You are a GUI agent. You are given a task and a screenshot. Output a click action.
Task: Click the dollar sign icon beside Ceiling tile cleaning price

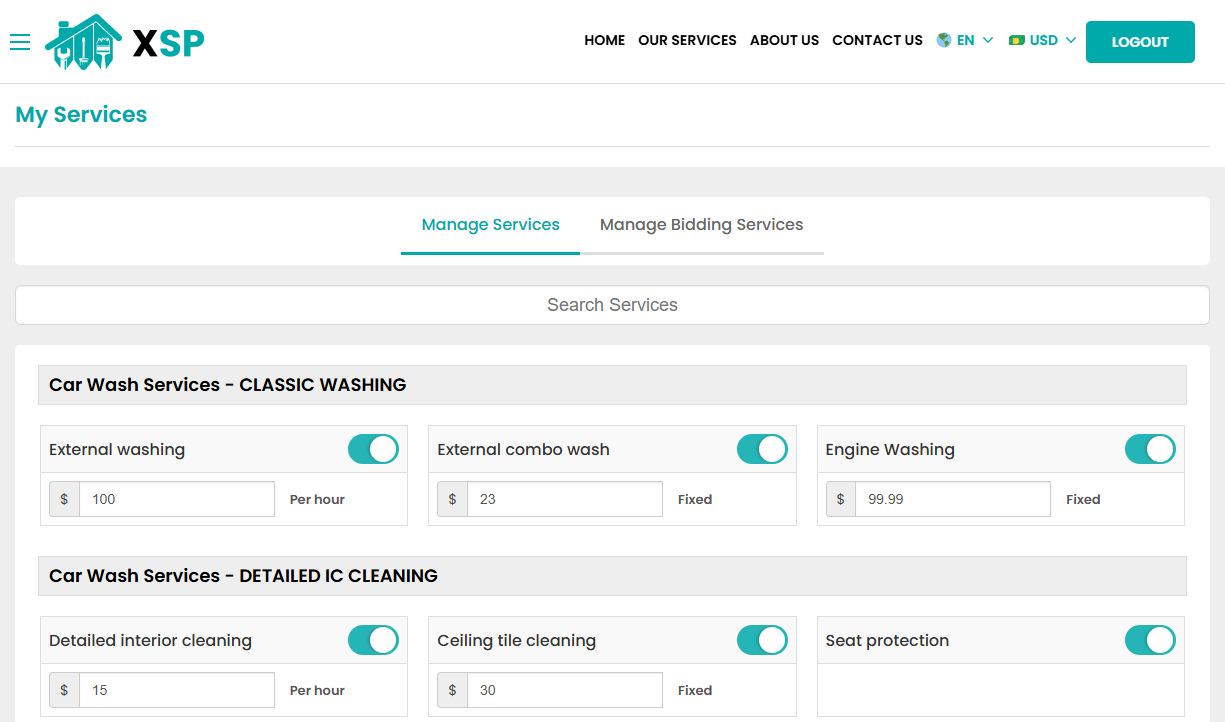[451, 689]
